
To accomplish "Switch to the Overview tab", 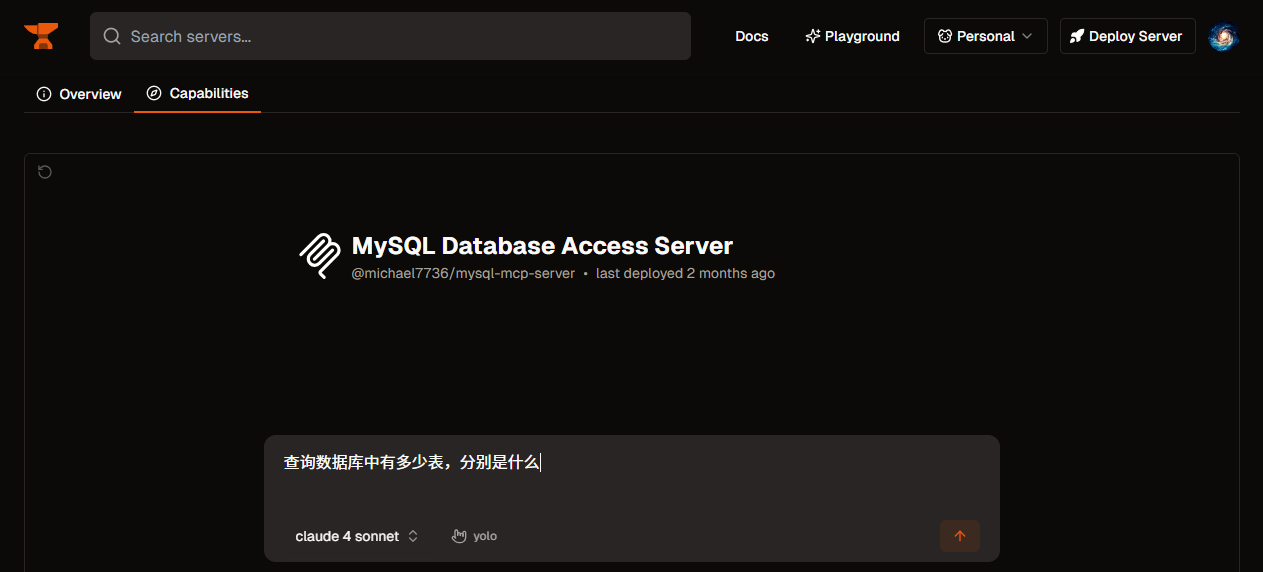I will (79, 94).
